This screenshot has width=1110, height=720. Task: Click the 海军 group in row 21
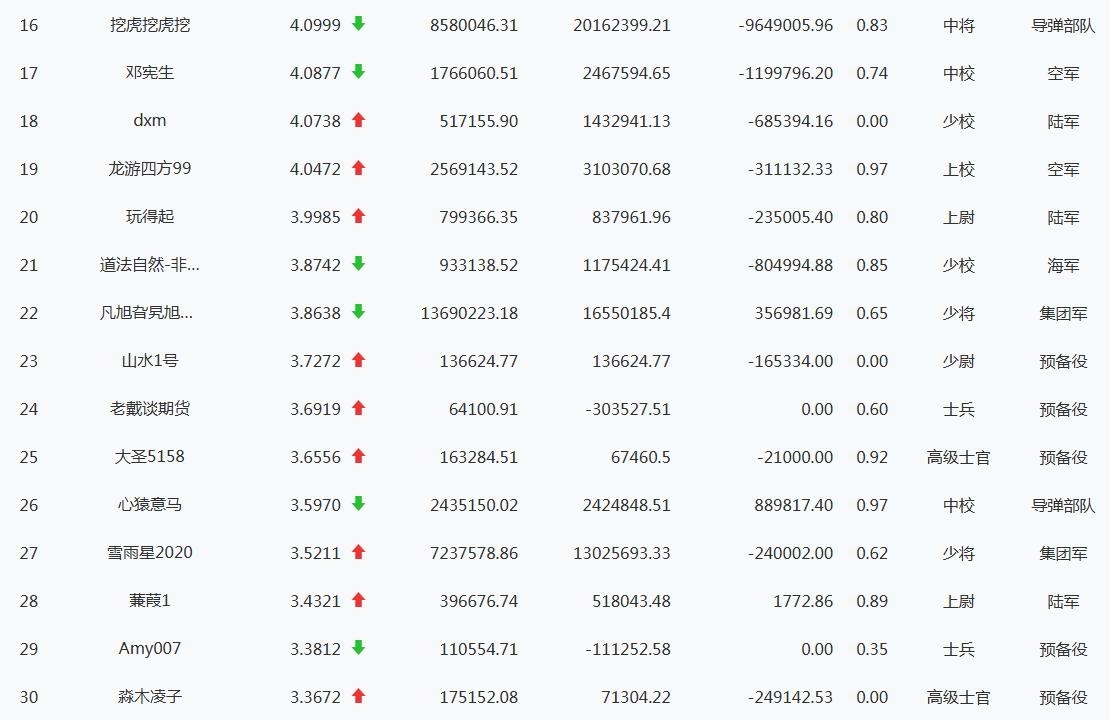tap(1063, 265)
